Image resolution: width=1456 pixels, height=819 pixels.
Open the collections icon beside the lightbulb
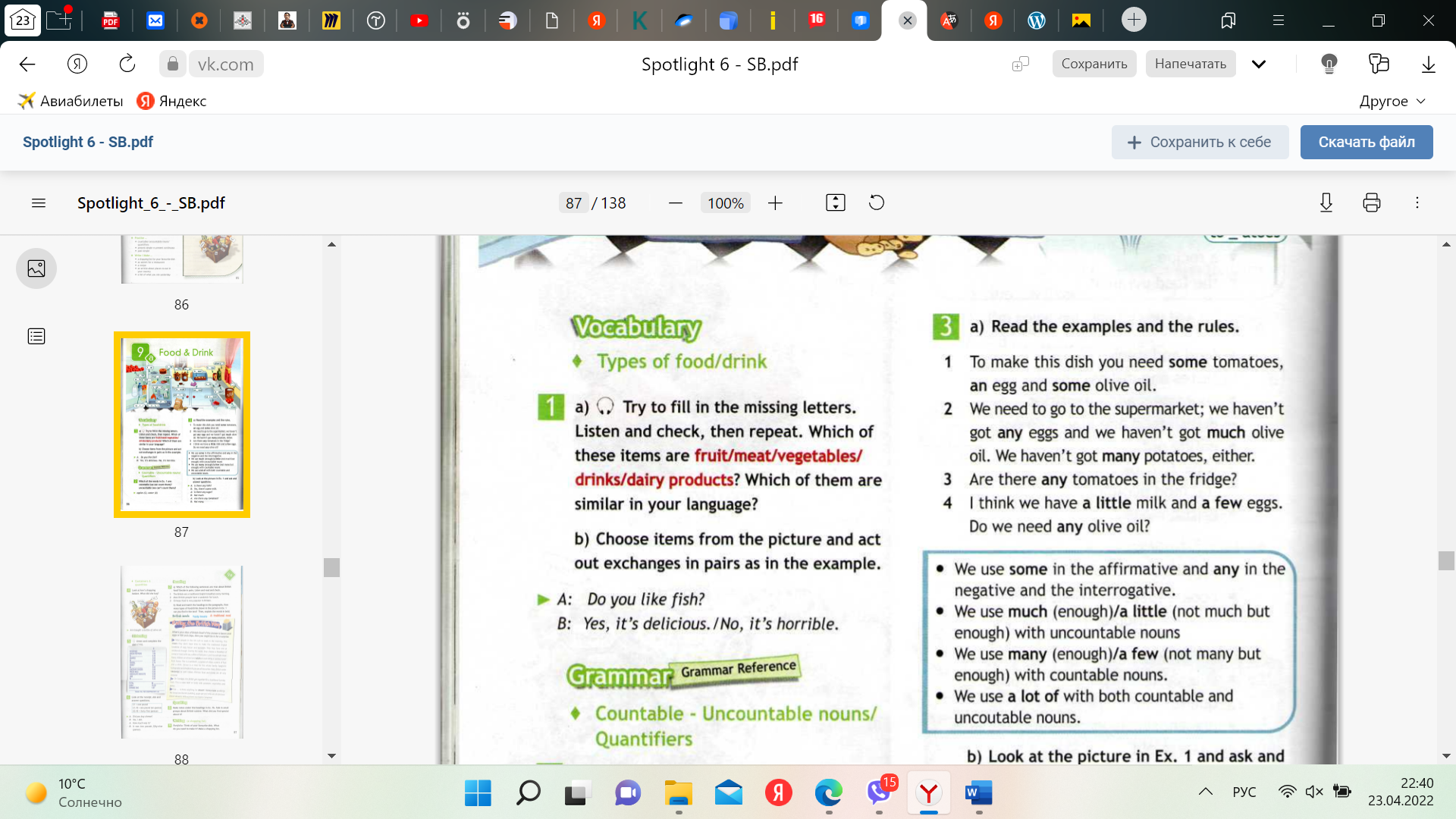click(x=1379, y=64)
